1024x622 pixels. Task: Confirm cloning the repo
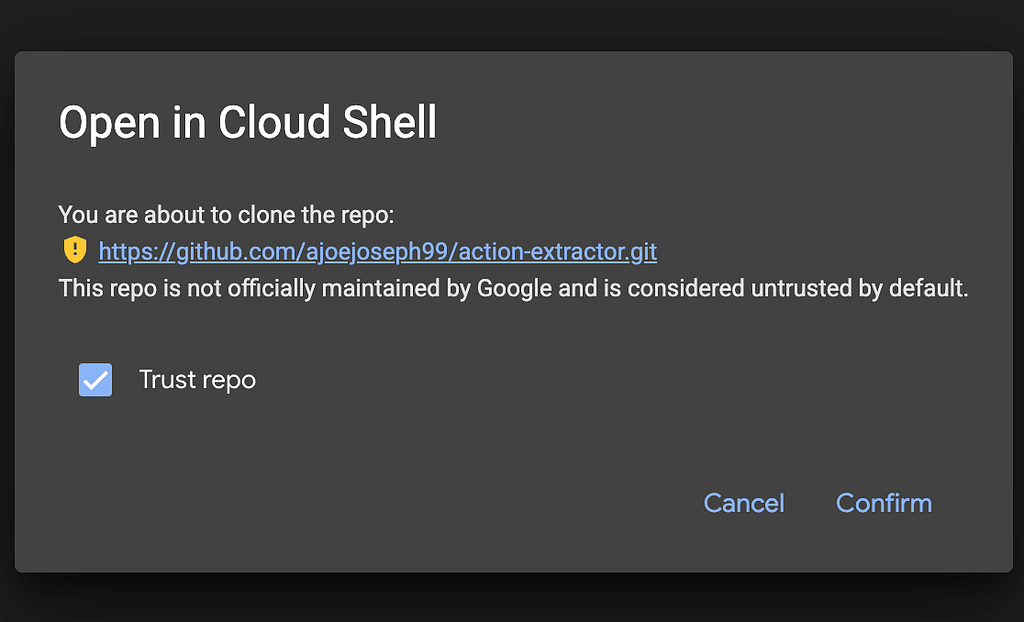pos(884,503)
